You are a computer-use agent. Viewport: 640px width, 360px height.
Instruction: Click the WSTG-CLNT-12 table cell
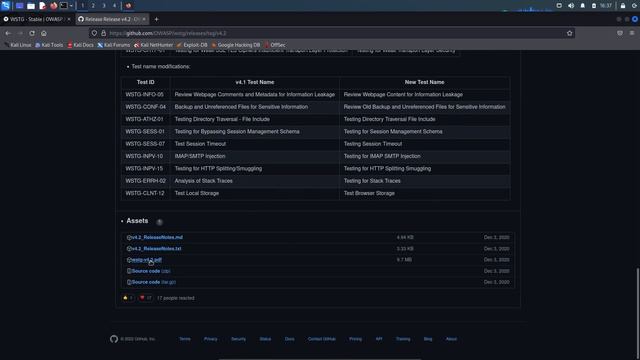pyautogui.click(x=144, y=193)
